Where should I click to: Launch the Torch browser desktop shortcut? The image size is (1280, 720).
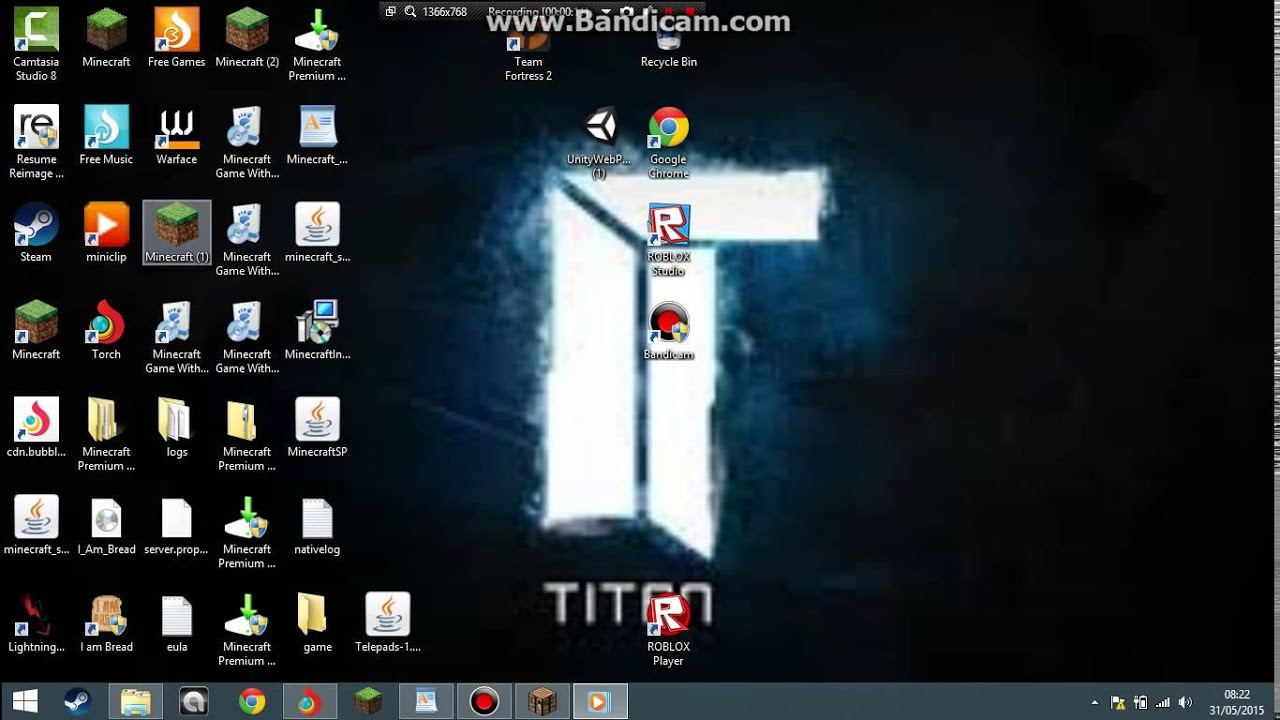(x=106, y=331)
